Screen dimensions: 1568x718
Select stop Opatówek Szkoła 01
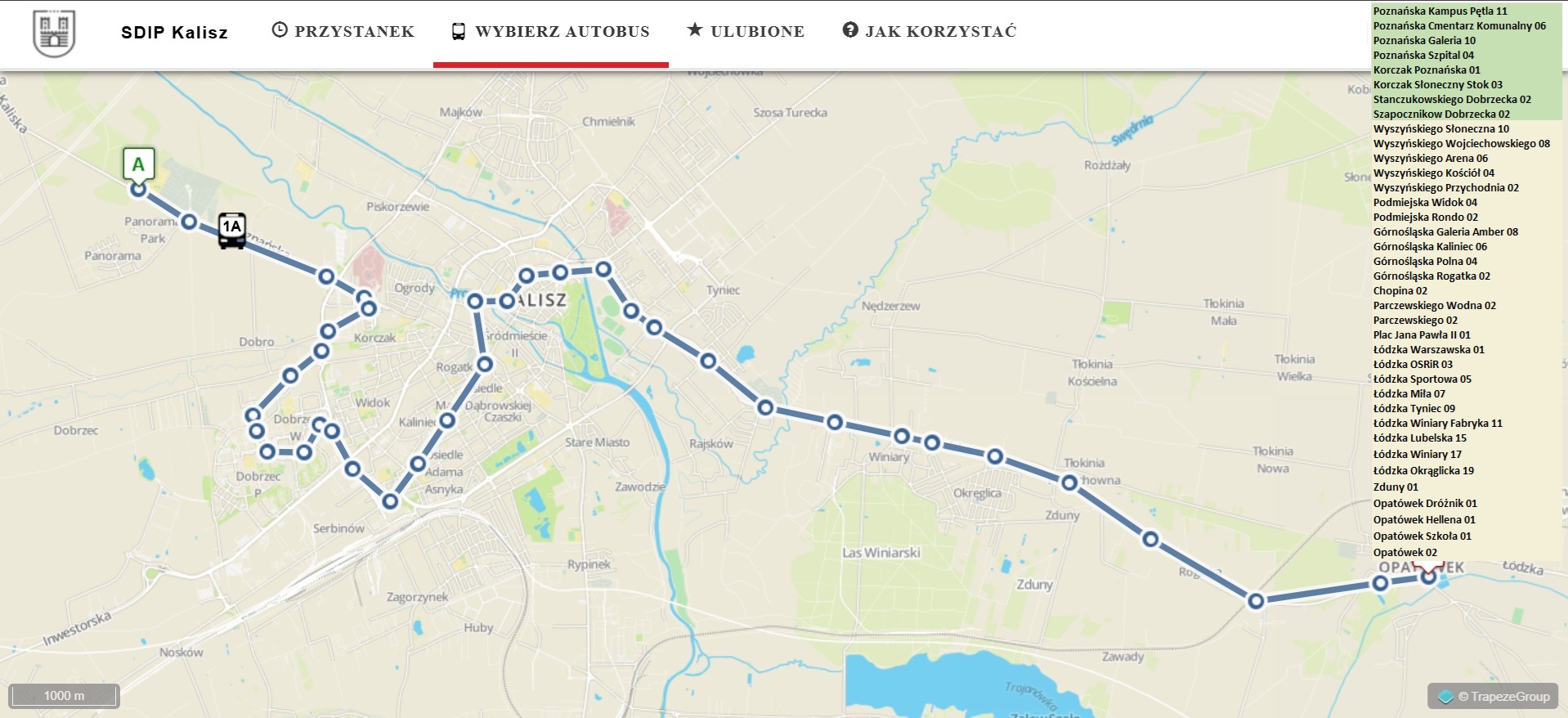click(1422, 536)
